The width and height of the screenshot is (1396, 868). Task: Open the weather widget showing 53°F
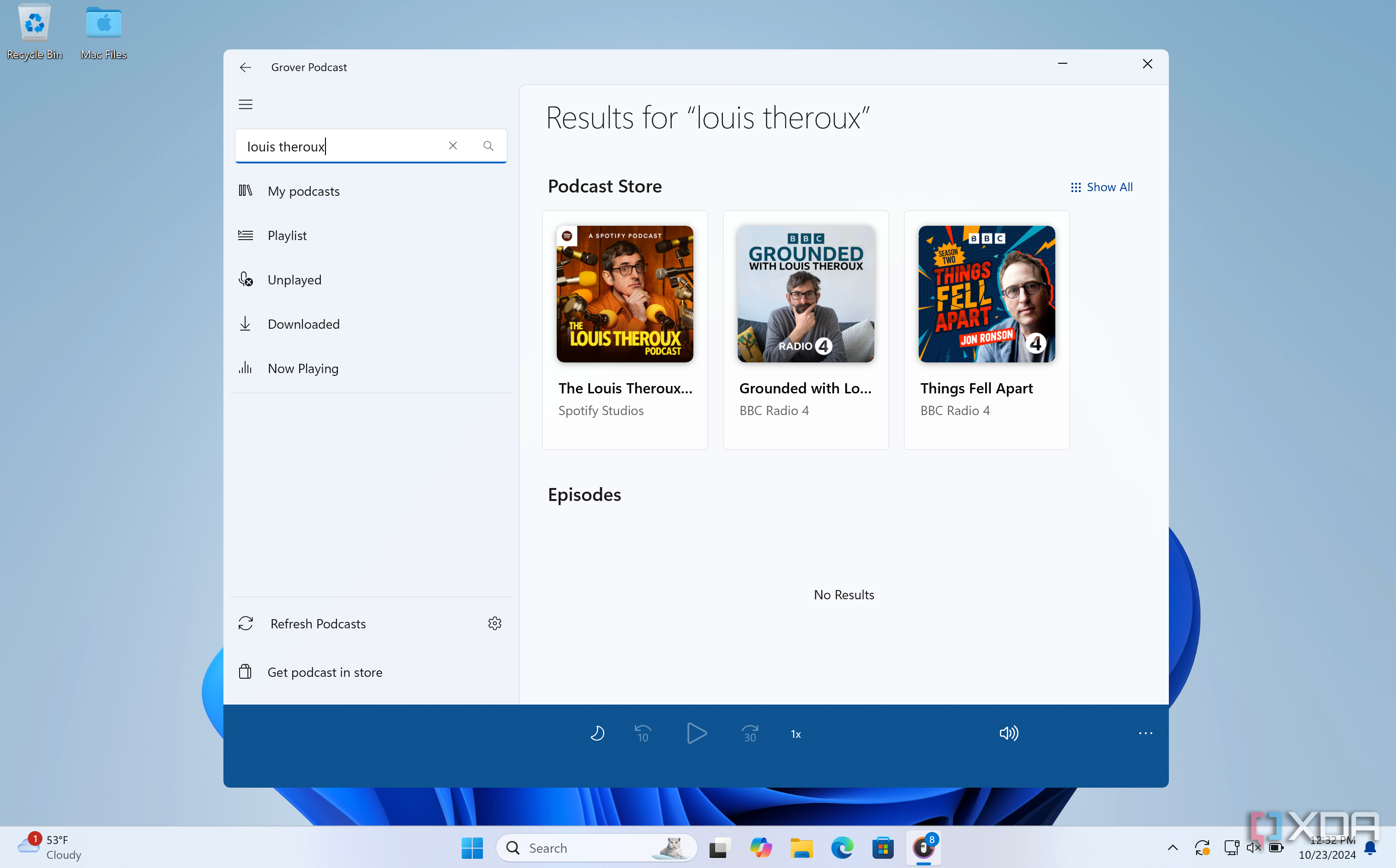click(49, 847)
